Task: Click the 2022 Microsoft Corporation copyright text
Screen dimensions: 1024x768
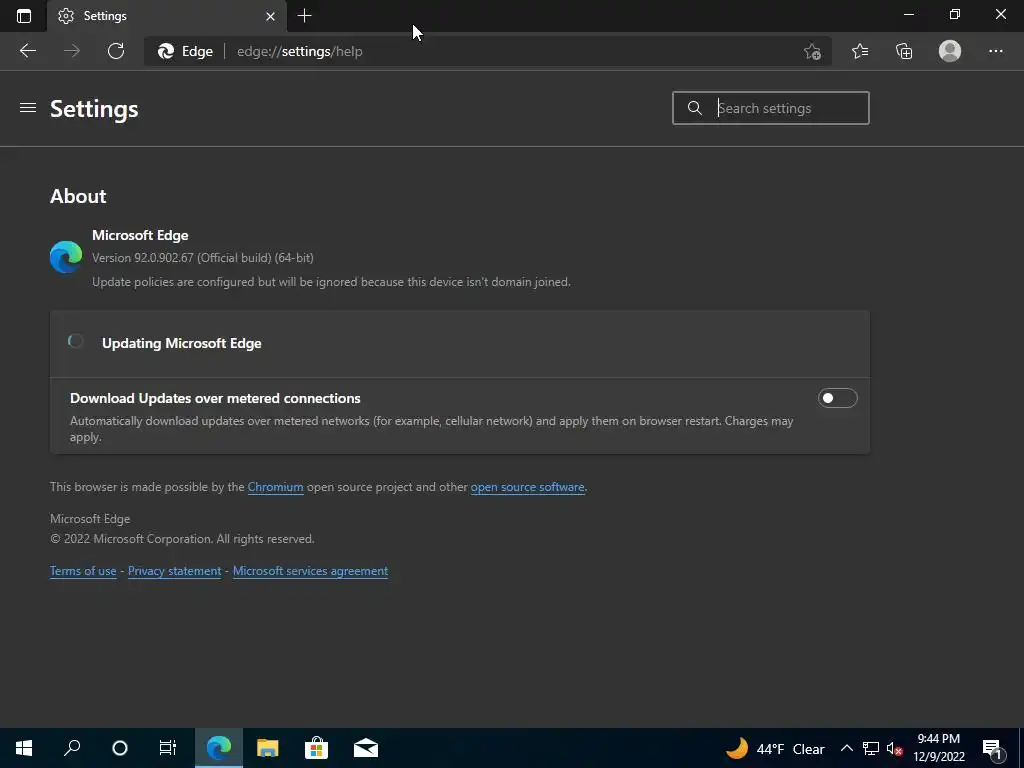Action: pyautogui.click(x=182, y=539)
